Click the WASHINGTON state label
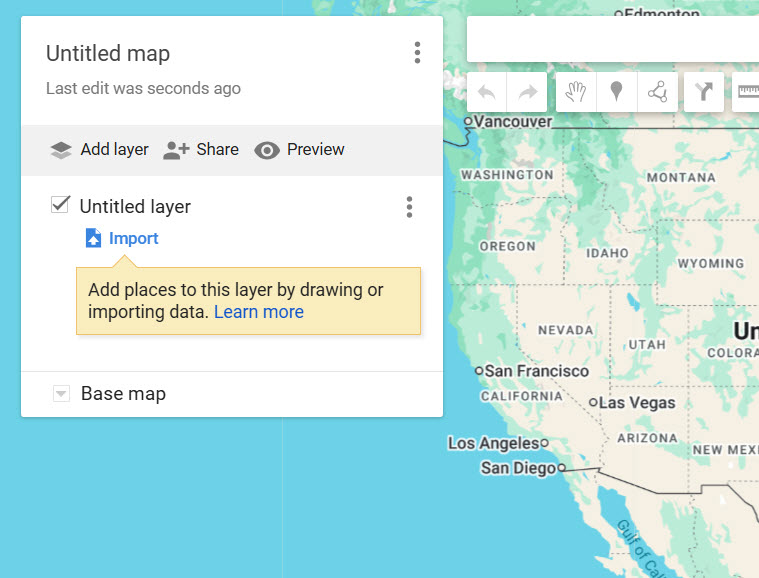The height and width of the screenshot is (578, 759). [x=507, y=175]
